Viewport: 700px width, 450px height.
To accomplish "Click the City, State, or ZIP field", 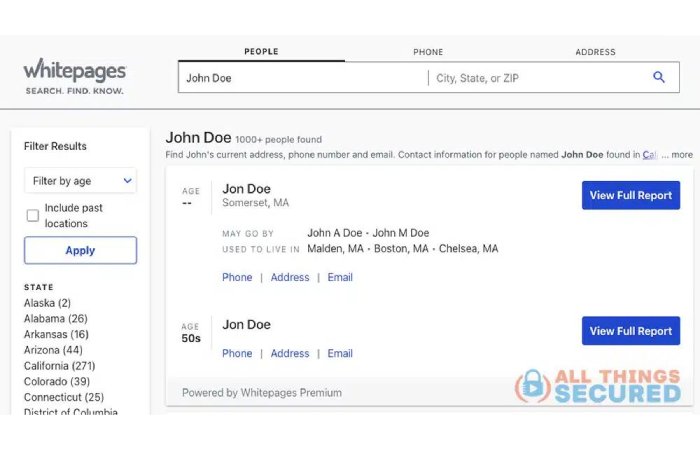I will tap(538, 78).
